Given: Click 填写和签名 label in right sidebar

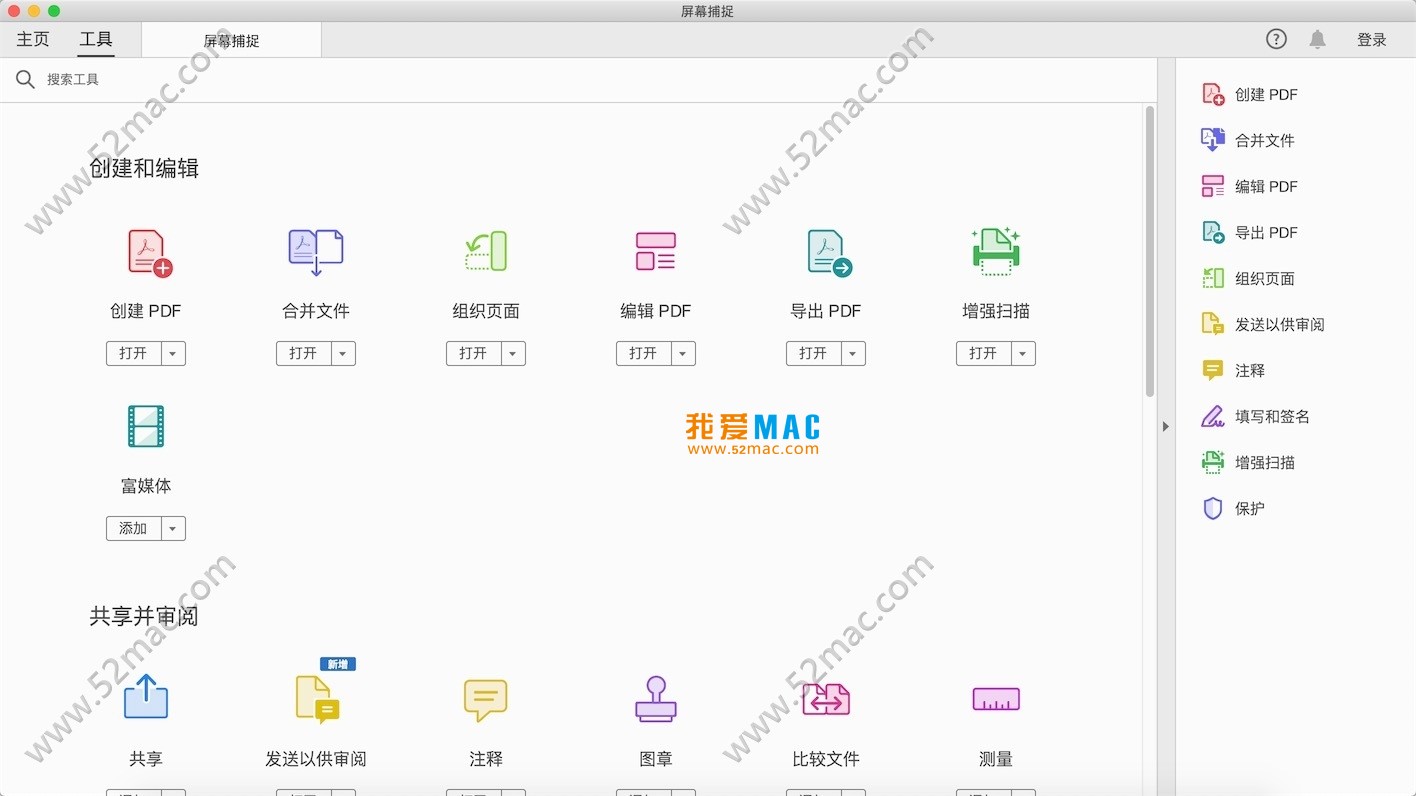Looking at the screenshot, I should (x=1272, y=416).
